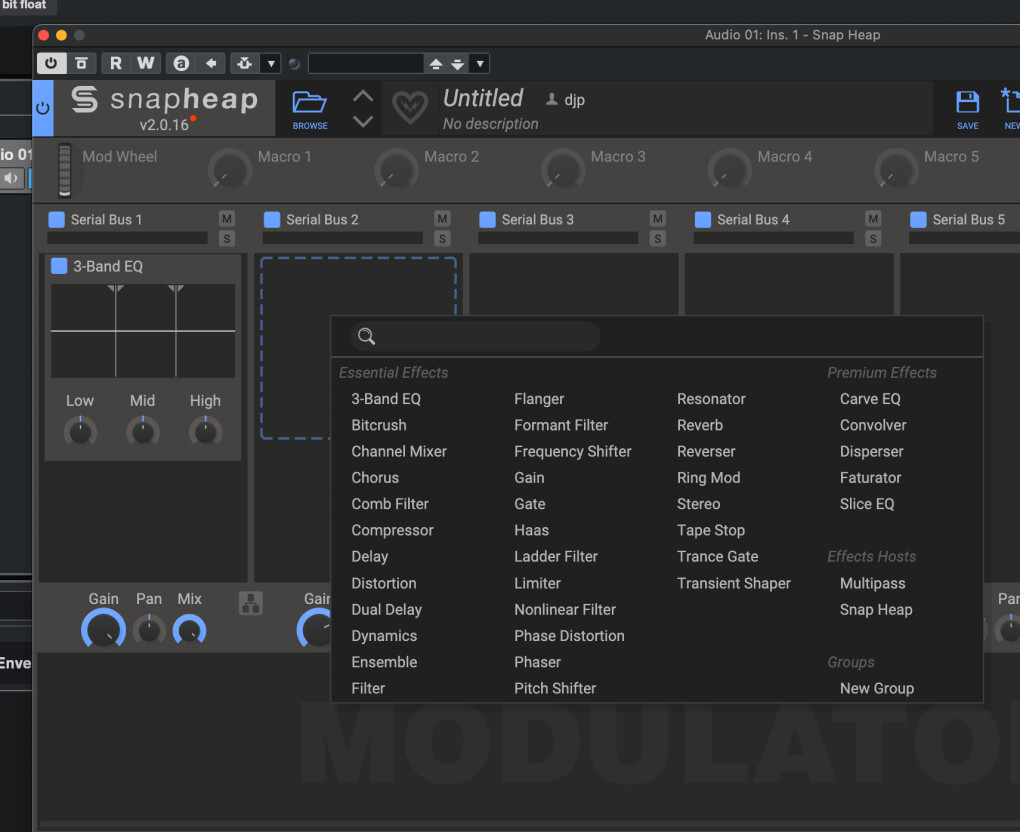Click the Mid band knob in 3-Band EQ
The width and height of the screenshot is (1020, 832).
coord(142,431)
